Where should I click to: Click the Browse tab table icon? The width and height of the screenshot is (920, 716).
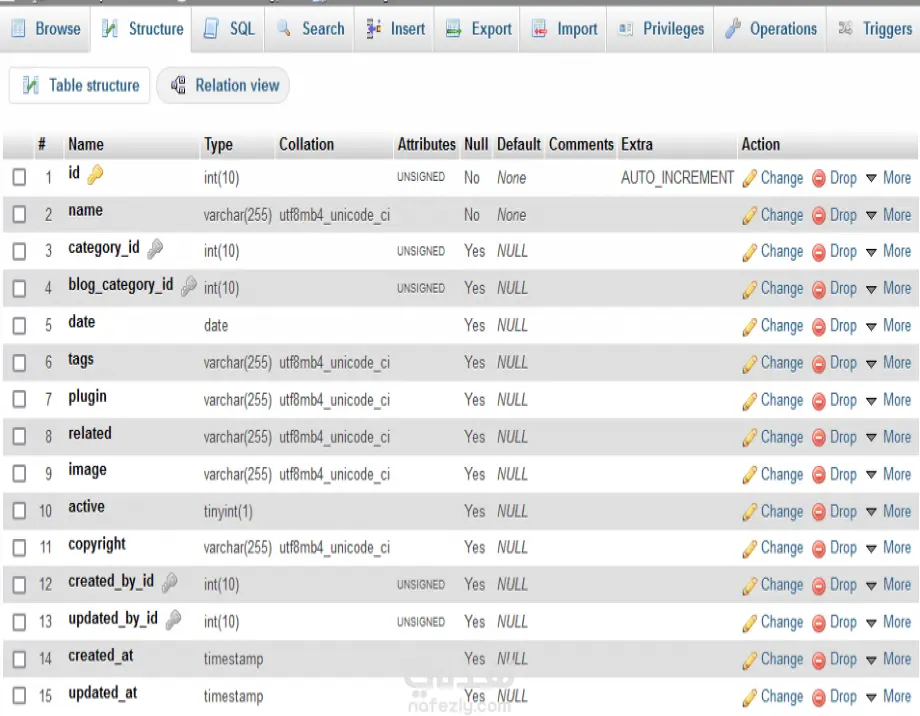pos(19,28)
